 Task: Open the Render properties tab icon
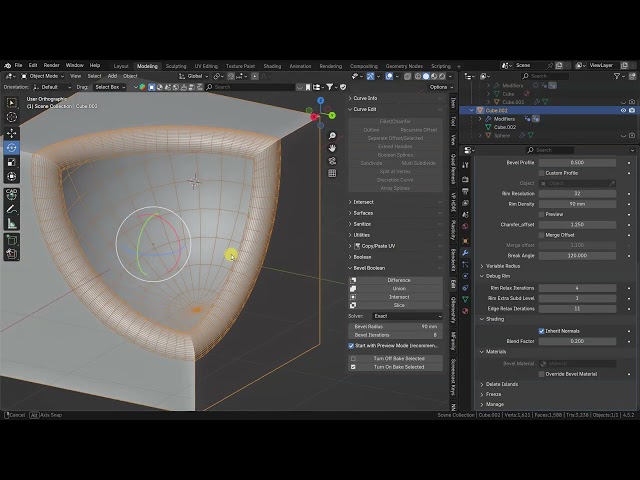465,179
